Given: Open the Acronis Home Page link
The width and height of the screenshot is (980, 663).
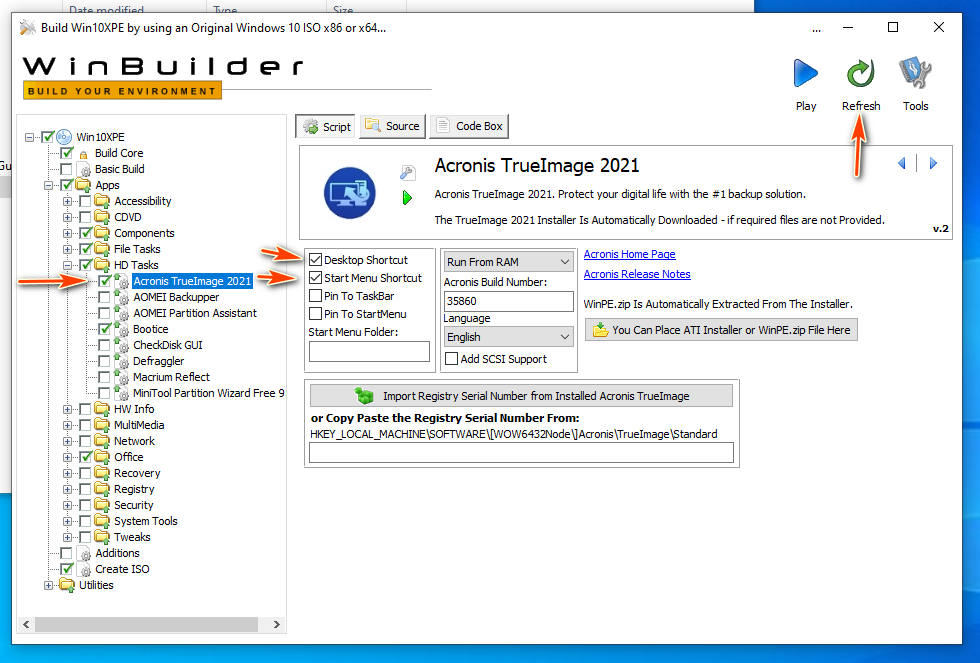Looking at the screenshot, I should point(629,254).
